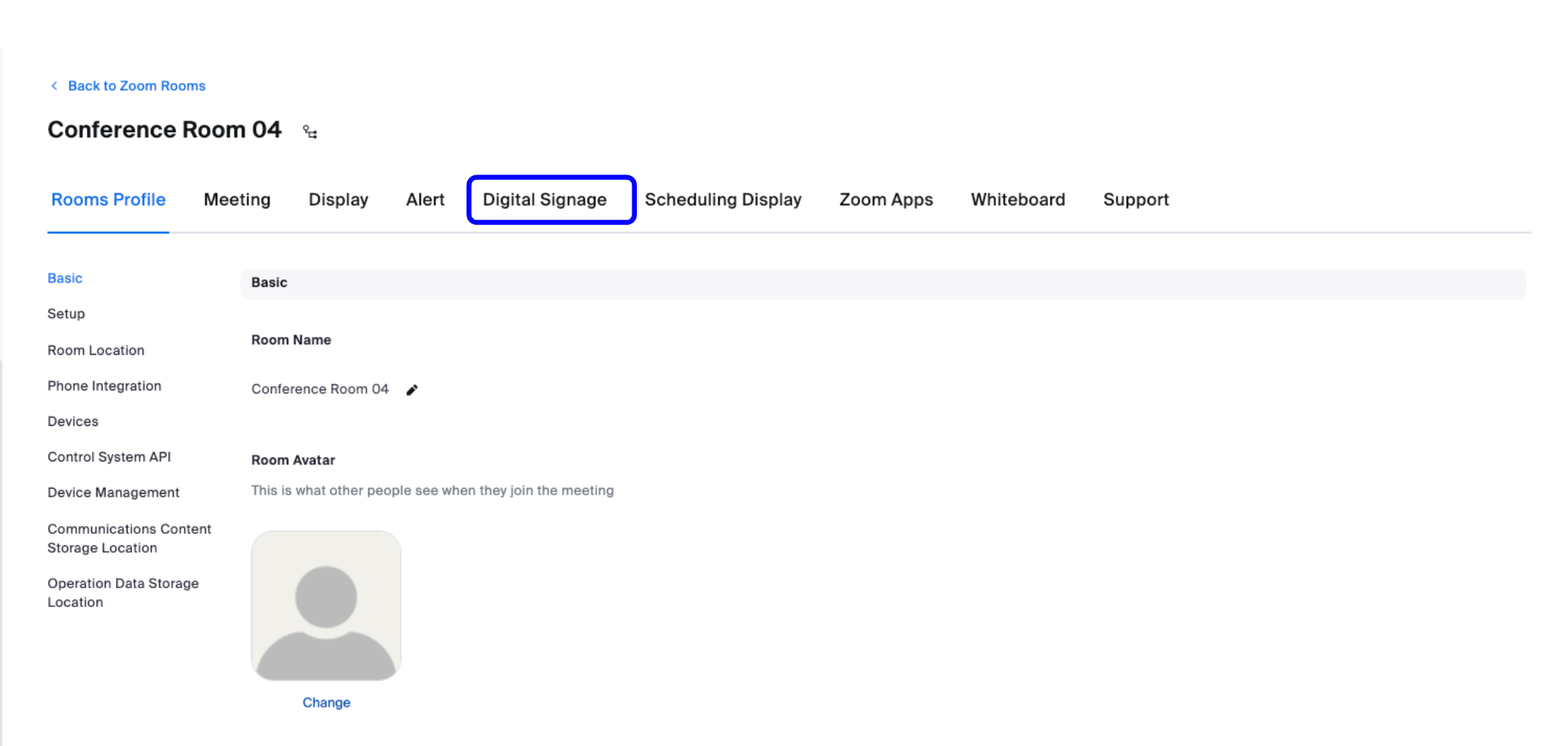Screen dimensions: 1568x746
Task: Select the Rooms Profile tab
Action: click(x=108, y=199)
